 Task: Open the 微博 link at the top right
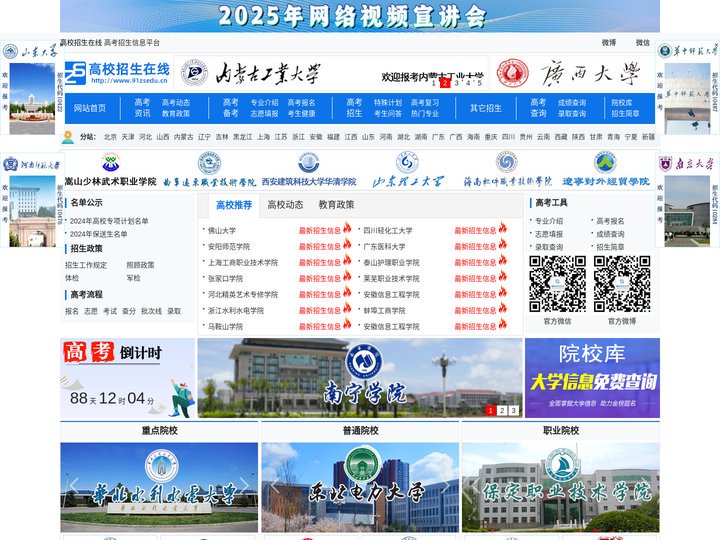coord(609,43)
